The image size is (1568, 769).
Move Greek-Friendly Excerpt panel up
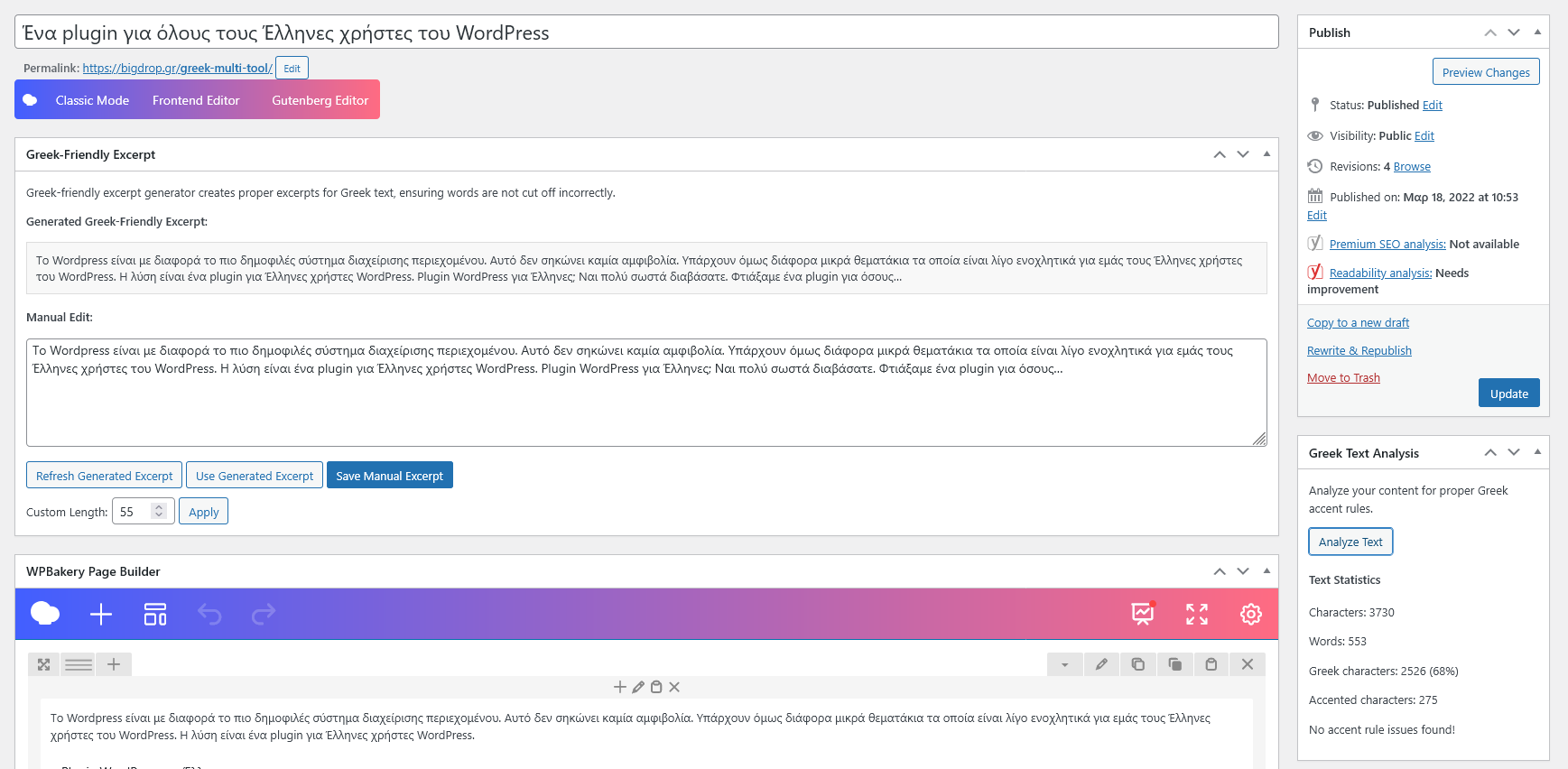tap(1220, 154)
